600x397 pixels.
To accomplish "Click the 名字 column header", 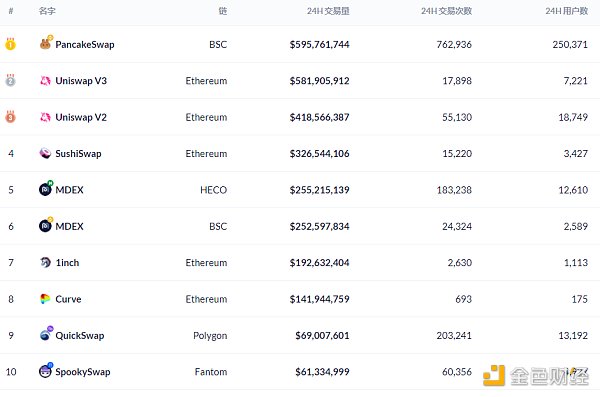I will (47, 11).
